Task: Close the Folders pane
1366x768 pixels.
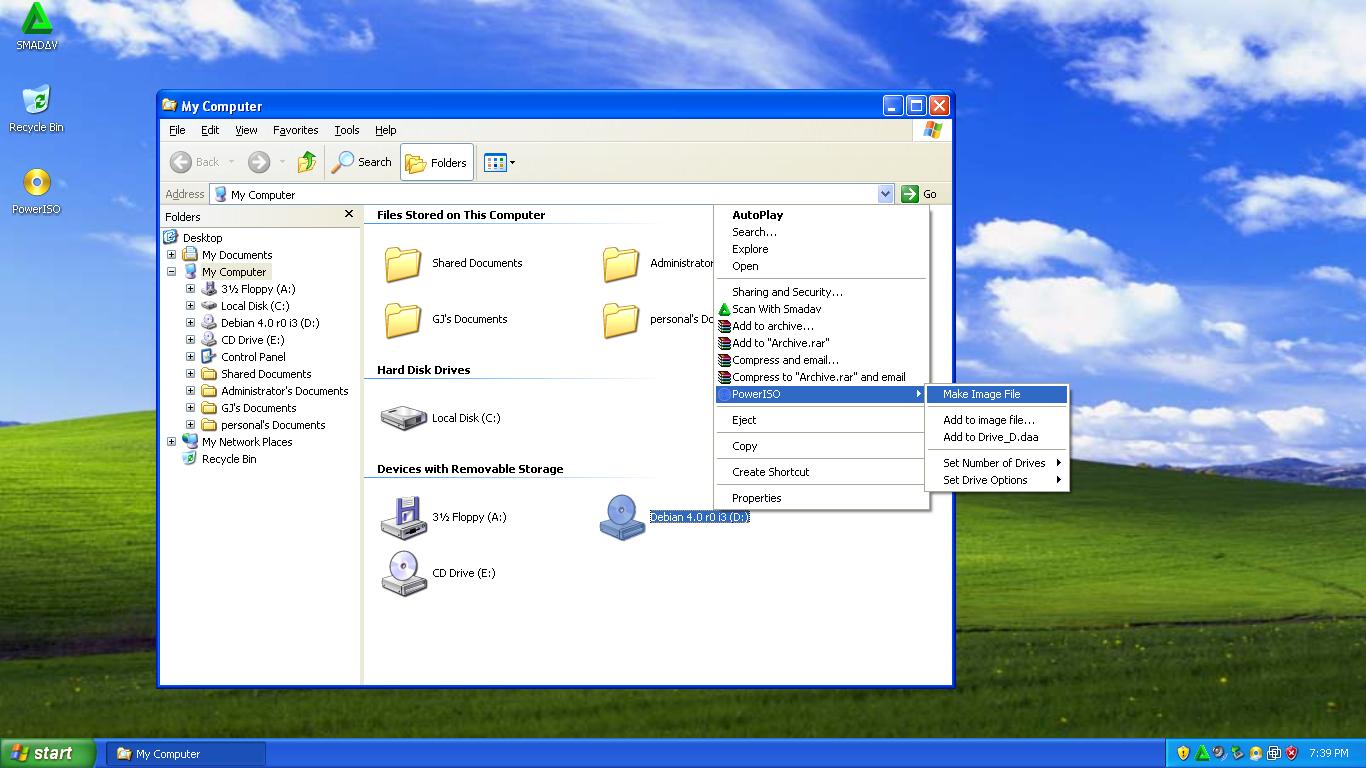Action: (x=348, y=214)
